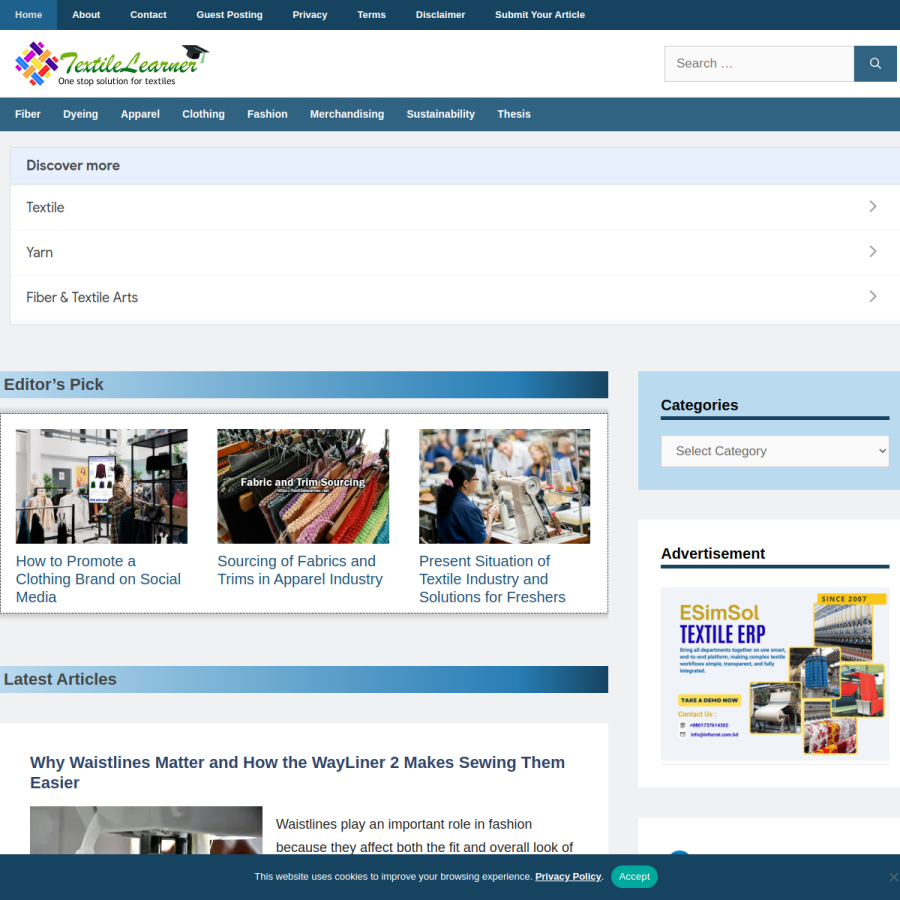Click the sewing factory worker thumbnail
The height and width of the screenshot is (900, 900).
tap(505, 486)
